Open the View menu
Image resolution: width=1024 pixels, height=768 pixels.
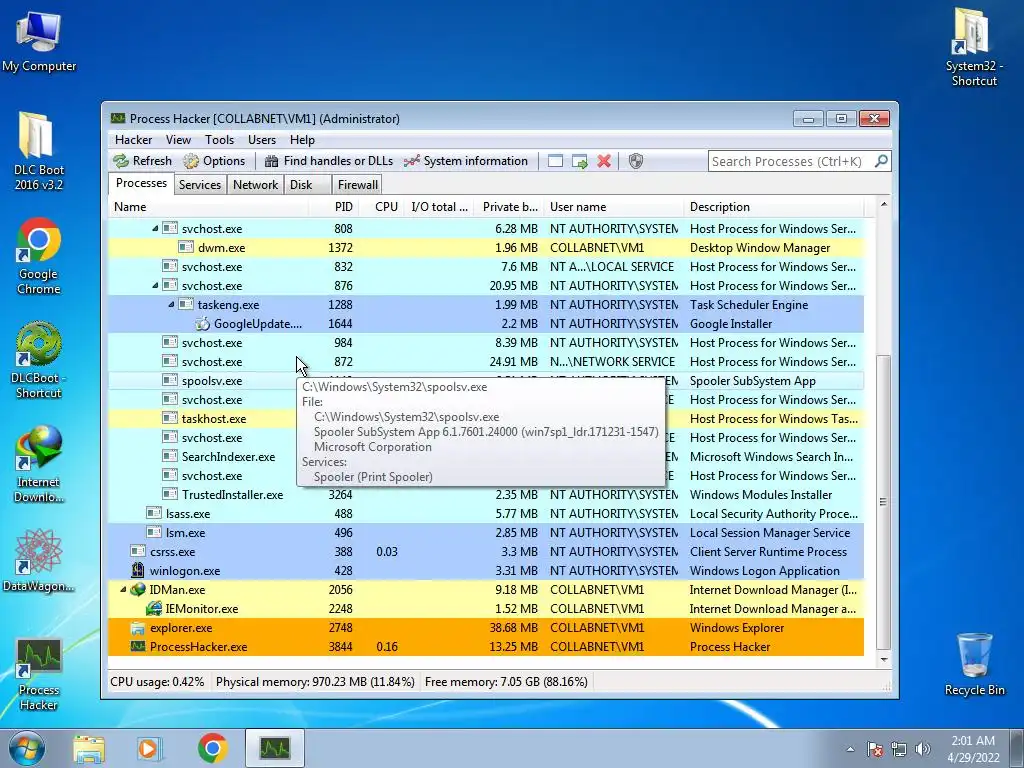point(178,140)
